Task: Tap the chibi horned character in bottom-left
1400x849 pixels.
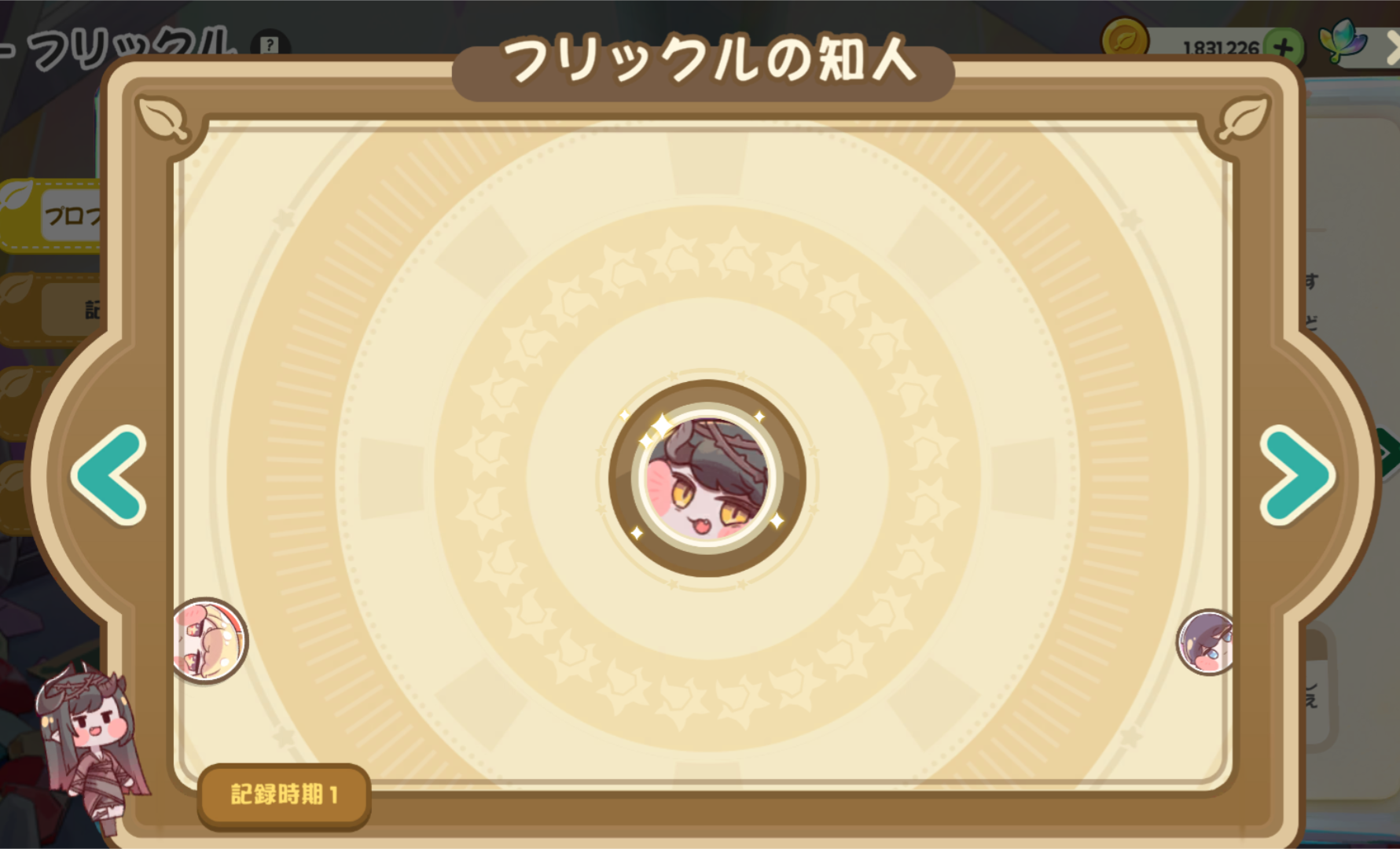Action: (89, 747)
